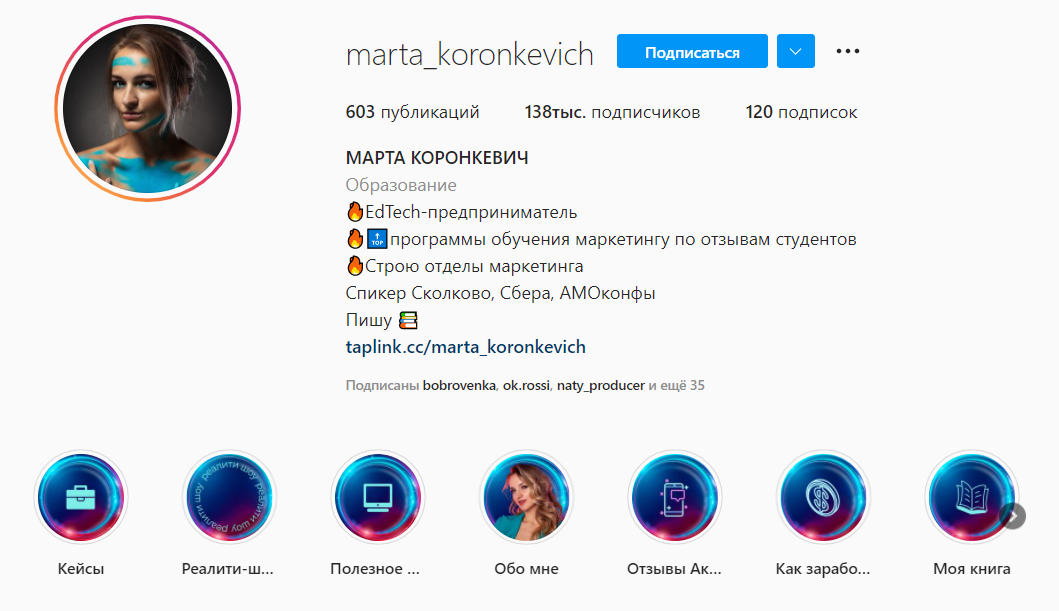View the profile picture story
The image size is (1059, 611).
[147, 109]
